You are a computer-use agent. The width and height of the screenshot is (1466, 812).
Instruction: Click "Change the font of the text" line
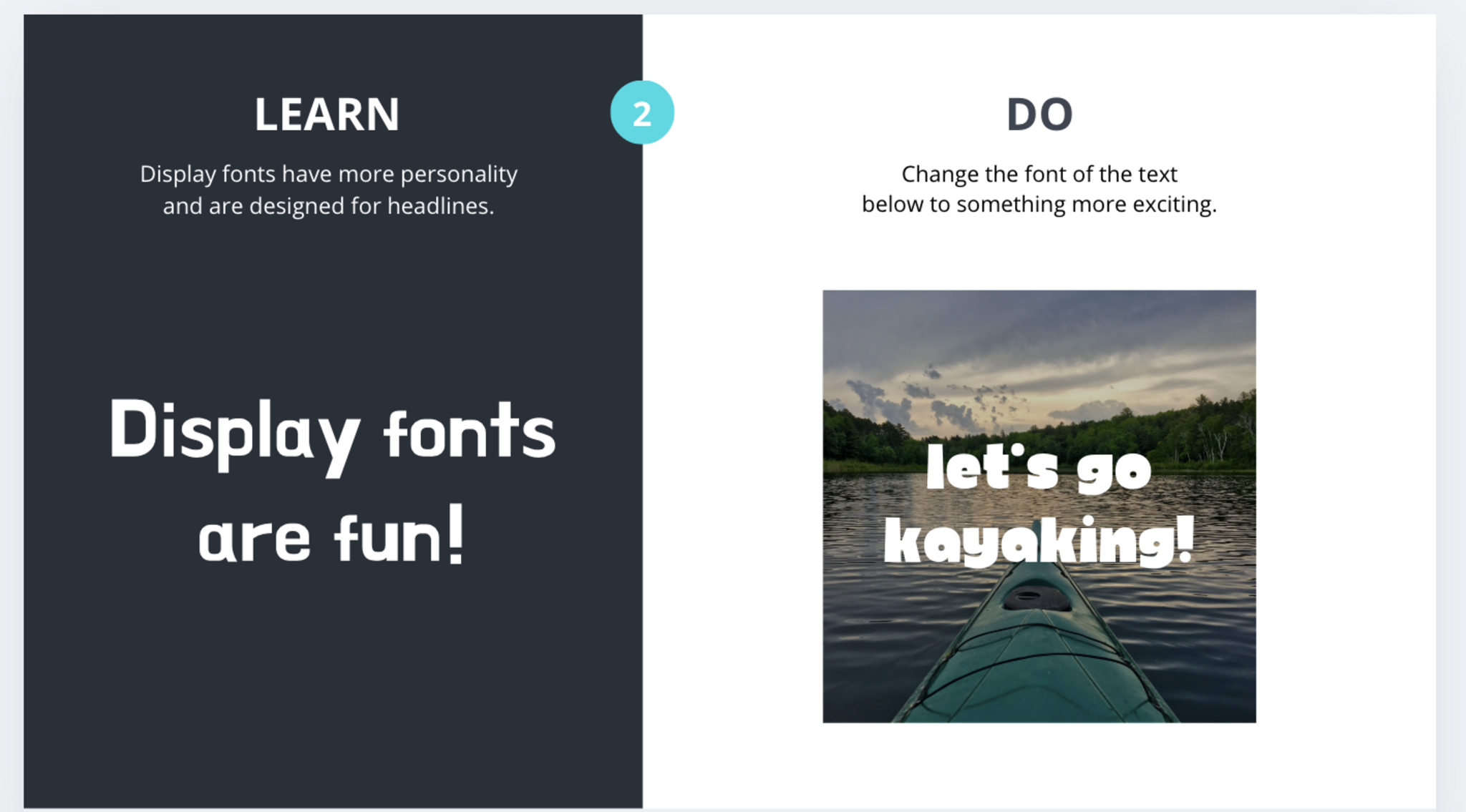click(1039, 174)
